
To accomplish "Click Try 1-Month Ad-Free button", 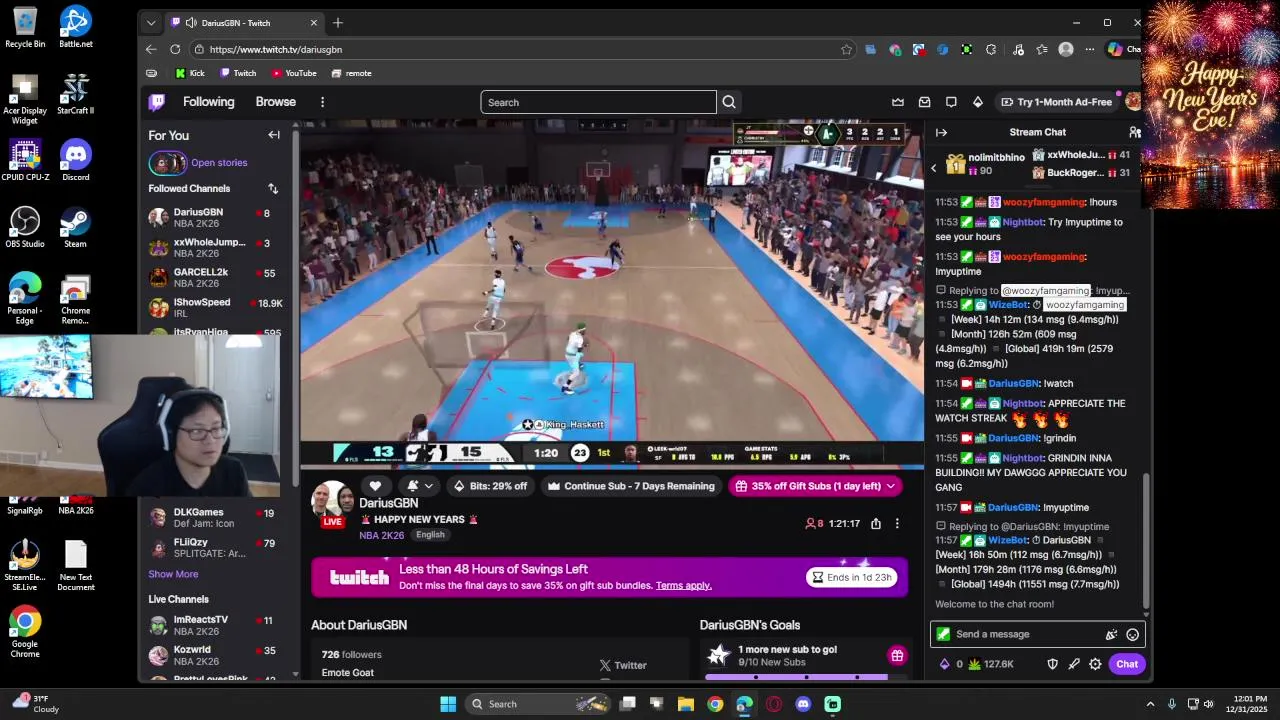I will tap(1056, 102).
